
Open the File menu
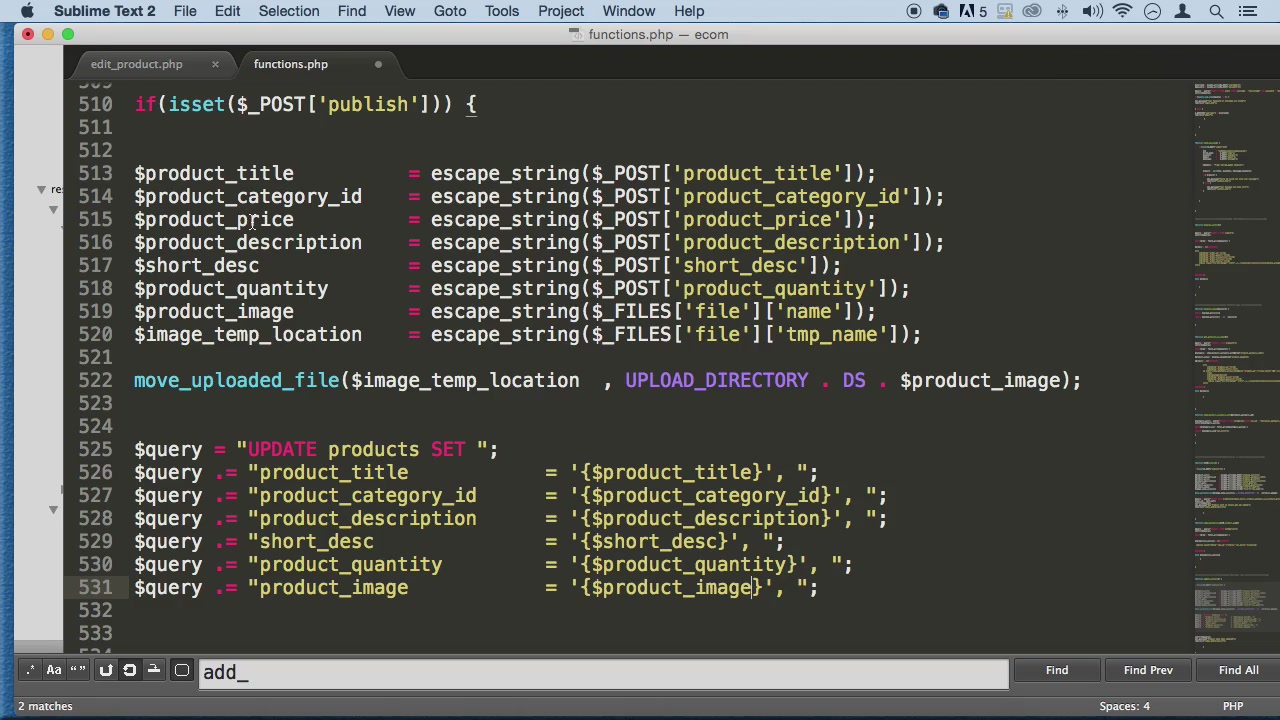click(185, 11)
